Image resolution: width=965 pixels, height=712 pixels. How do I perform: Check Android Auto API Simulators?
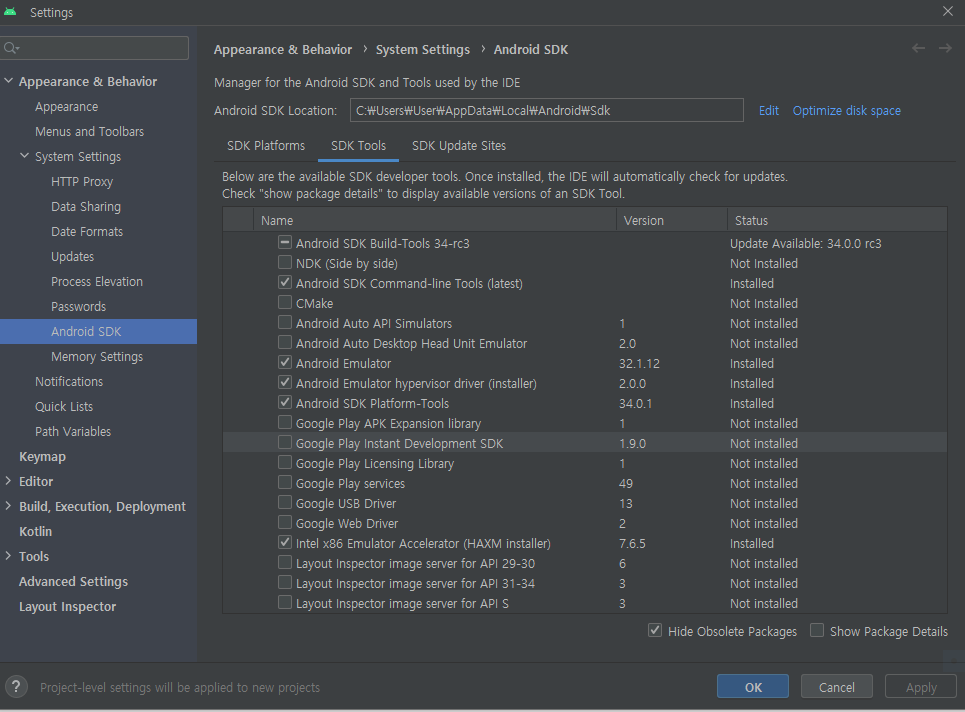pyautogui.click(x=284, y=322)
